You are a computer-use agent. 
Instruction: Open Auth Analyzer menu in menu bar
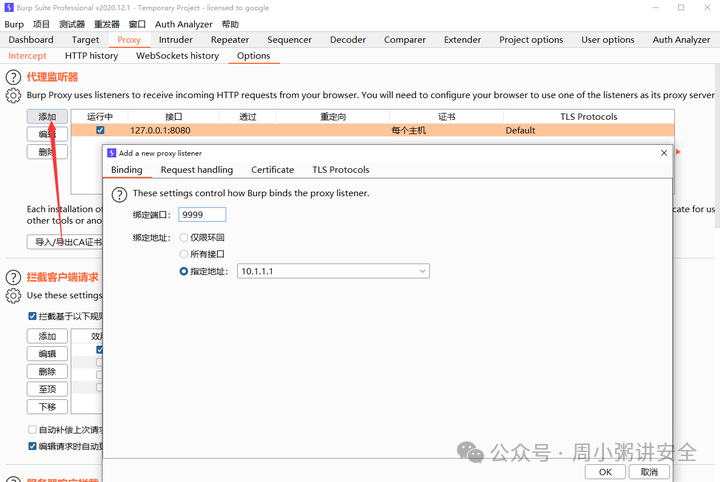pyautogui.click(x=184, y=24)
